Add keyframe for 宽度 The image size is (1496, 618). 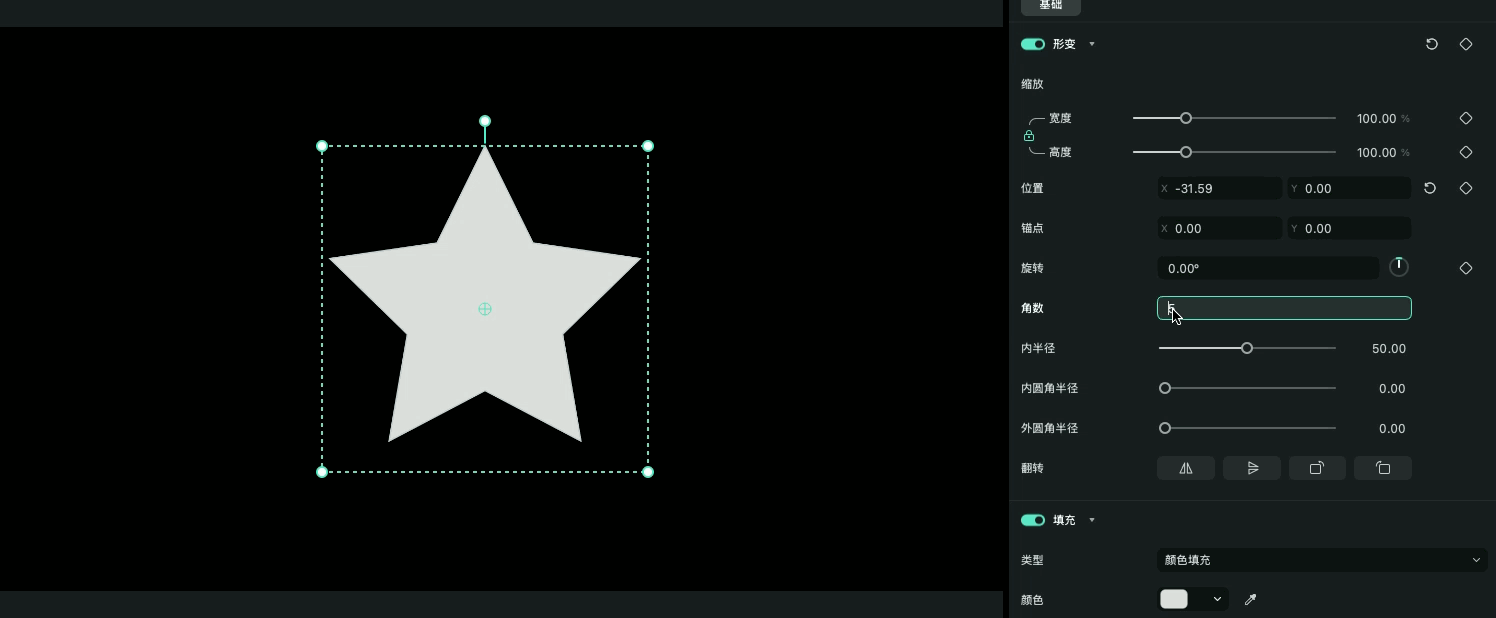(1466, 118)
